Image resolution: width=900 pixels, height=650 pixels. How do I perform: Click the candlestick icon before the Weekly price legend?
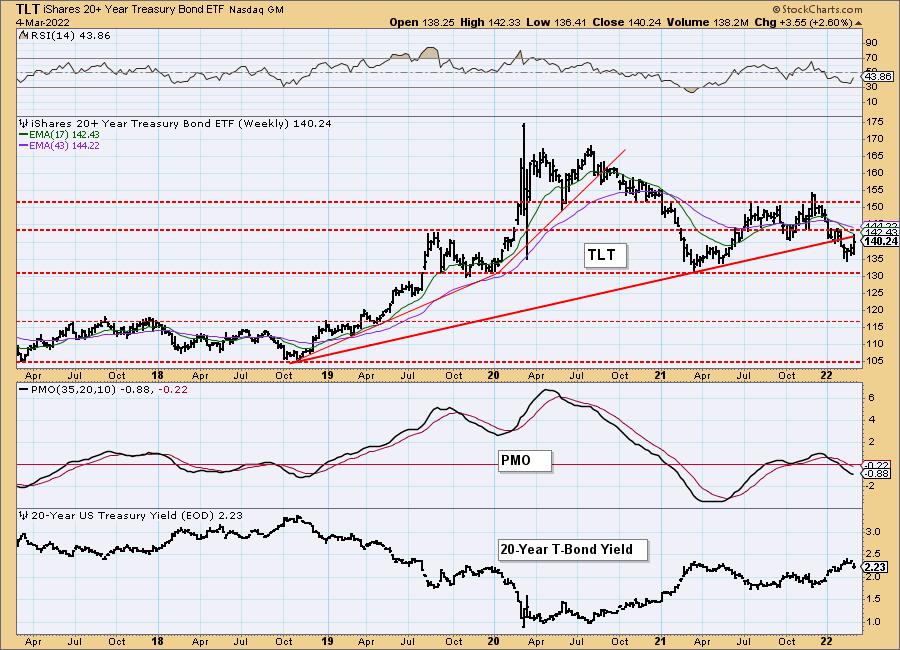click(23, 123)
